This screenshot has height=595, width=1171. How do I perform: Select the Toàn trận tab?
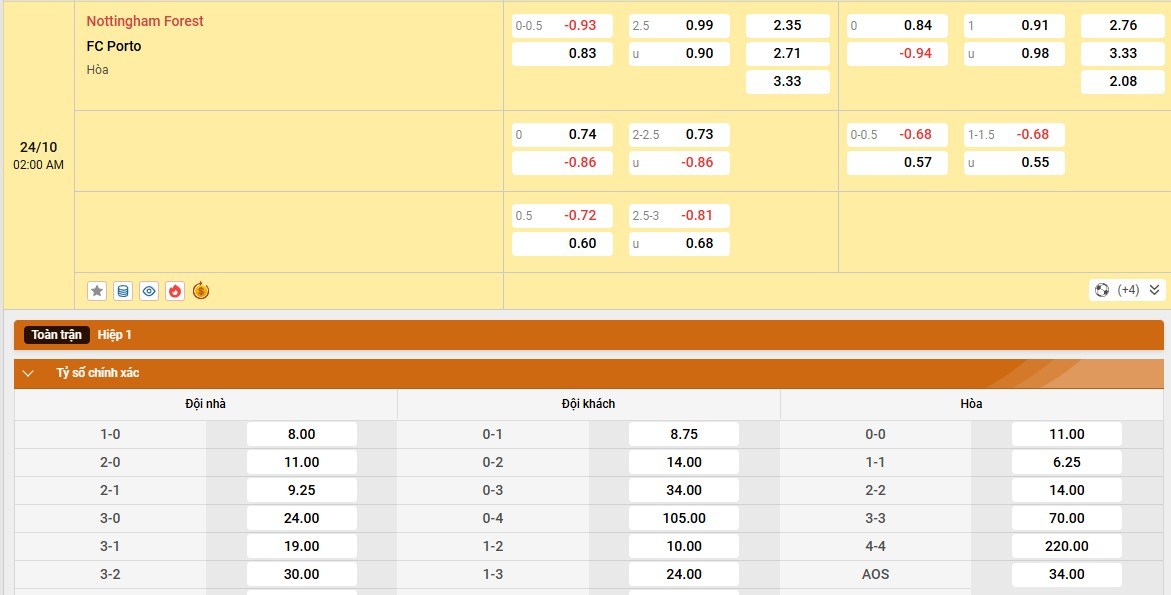coord(56,335)
